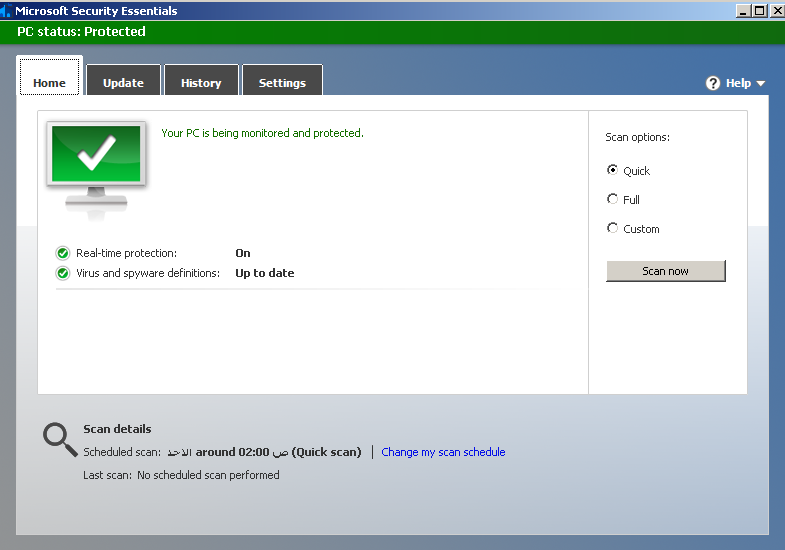785x550 pixels.
Task: Switch to the Update tab
Action: (123, 83)
